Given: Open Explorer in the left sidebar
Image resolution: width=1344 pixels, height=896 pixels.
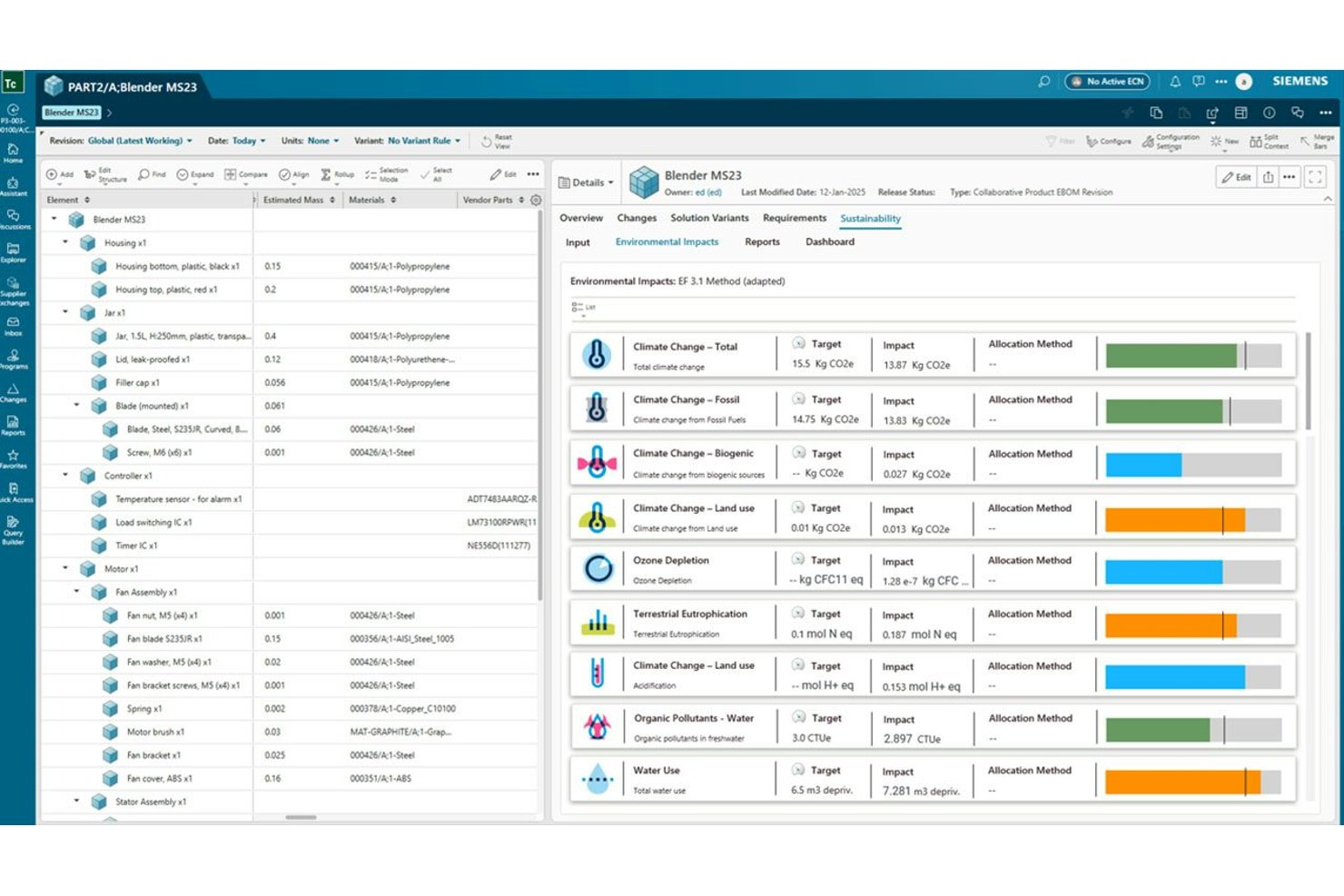Looking at the screenshot, I should point(13,252).
